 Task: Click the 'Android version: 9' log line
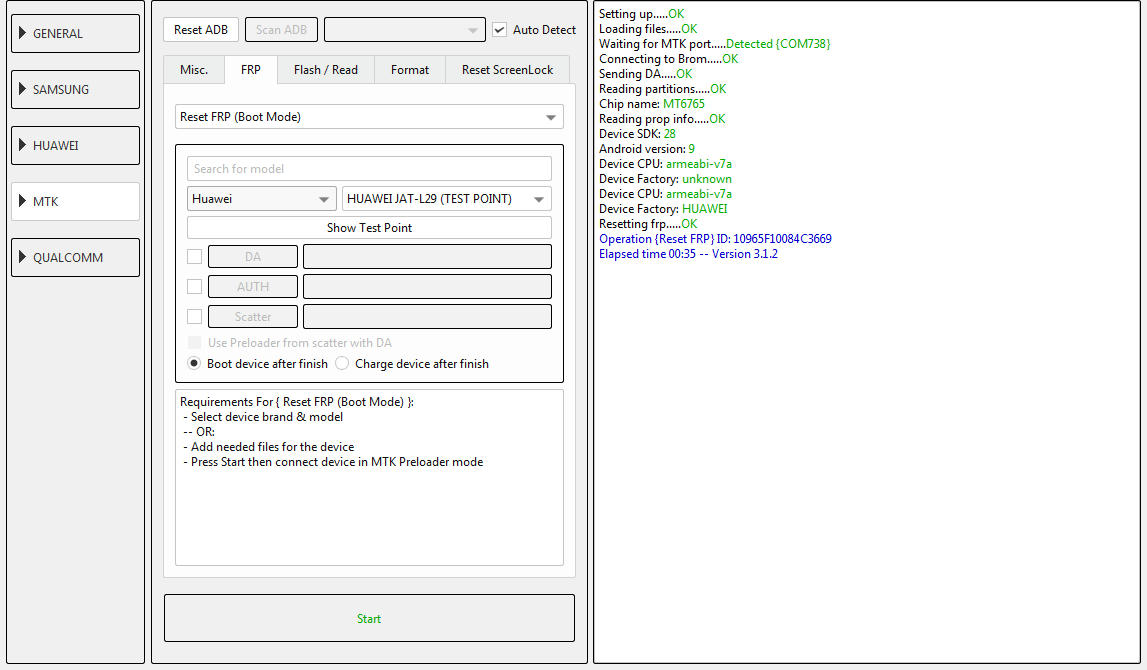pyautogui.click(x=647, y=149)
